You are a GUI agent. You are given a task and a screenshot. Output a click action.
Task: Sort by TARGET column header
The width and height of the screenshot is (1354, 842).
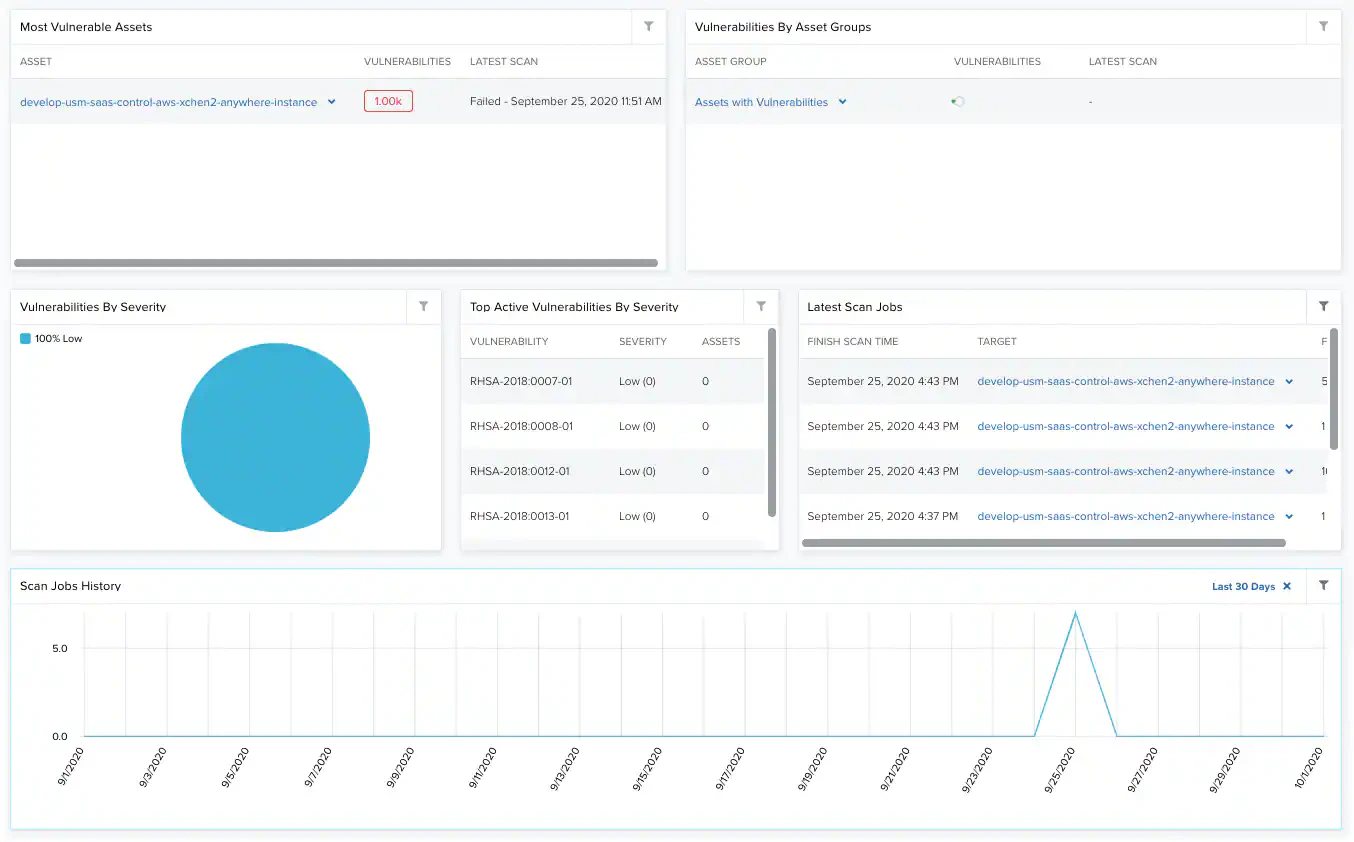coord(997,341)
